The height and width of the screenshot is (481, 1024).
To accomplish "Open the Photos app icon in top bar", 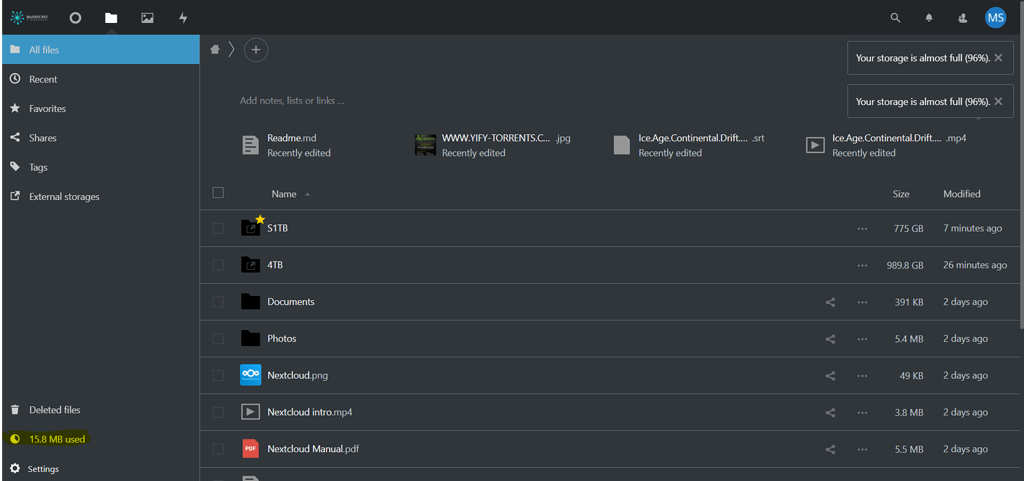I will (x=148, y=18).
